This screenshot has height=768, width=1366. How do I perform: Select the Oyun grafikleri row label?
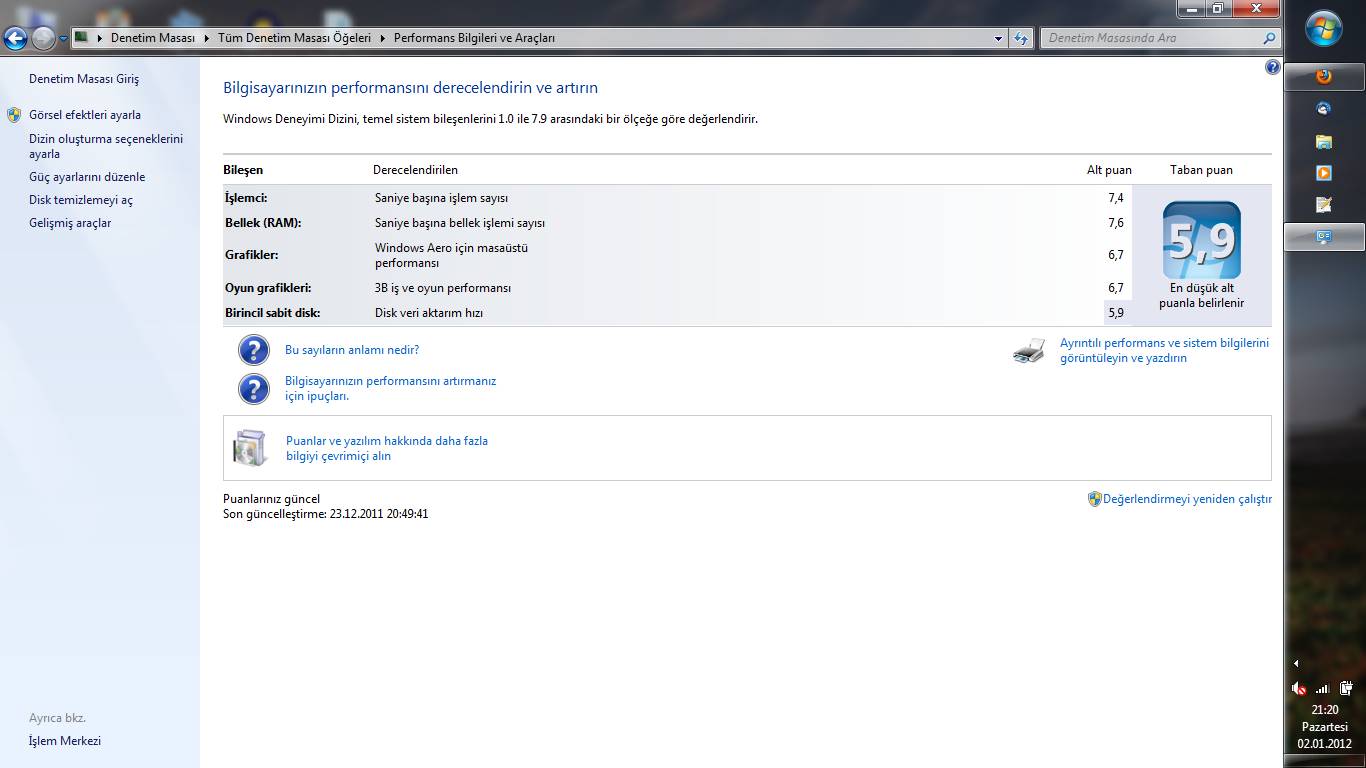(x=268, y=288)
